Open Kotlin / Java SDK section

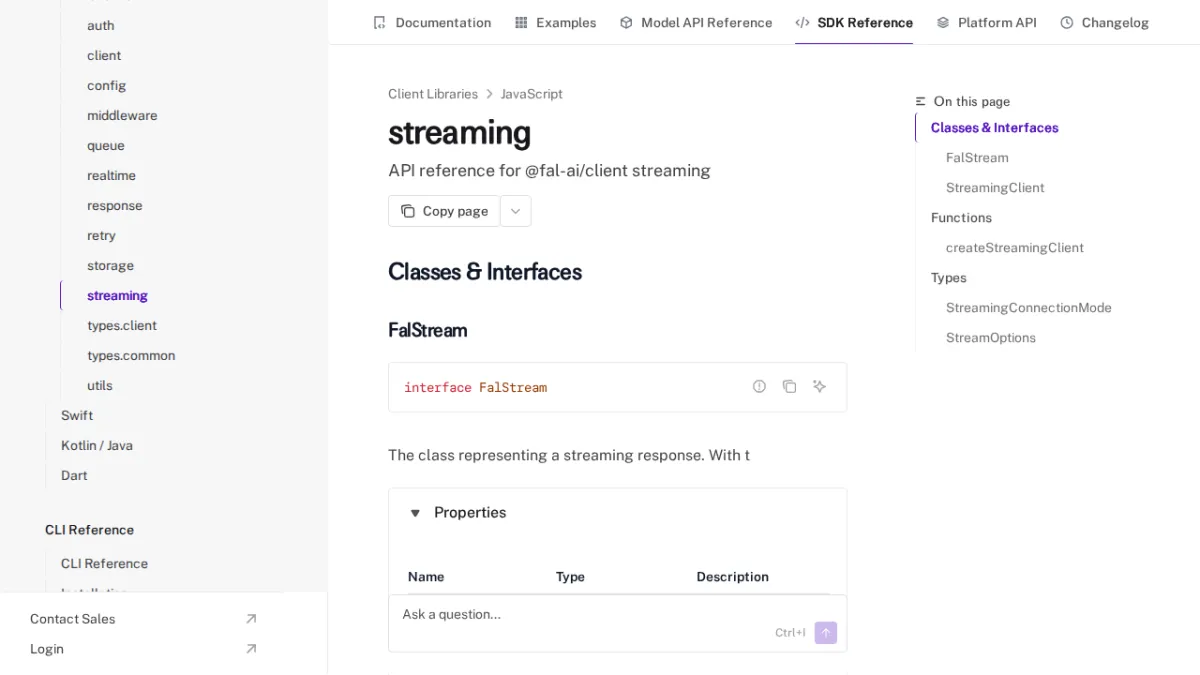(97, 445)
